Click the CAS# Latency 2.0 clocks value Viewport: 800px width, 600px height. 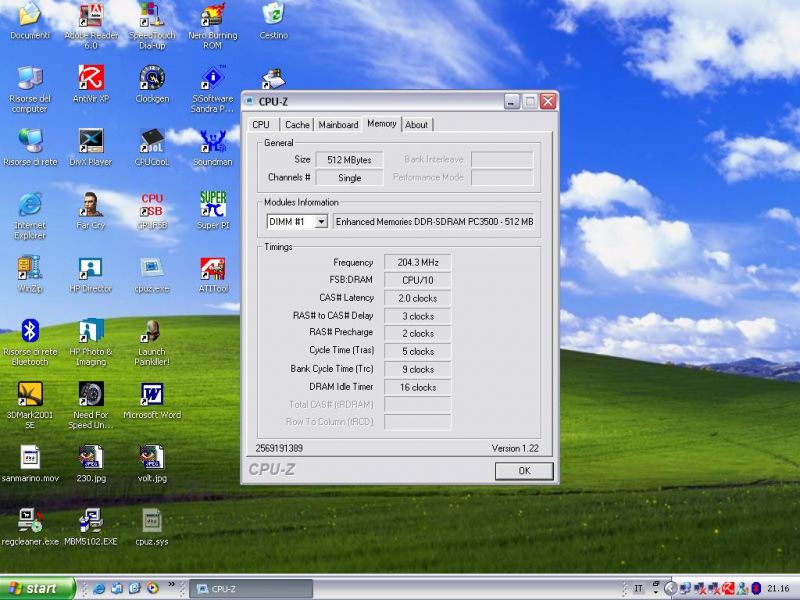[x=418, y=298]
